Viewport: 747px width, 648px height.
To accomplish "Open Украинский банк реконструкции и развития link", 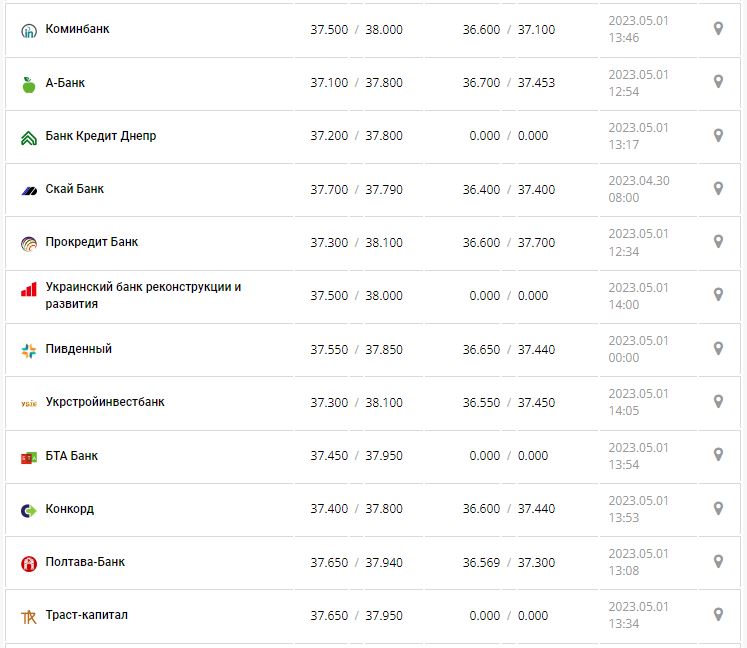I will tap(143, 295).
